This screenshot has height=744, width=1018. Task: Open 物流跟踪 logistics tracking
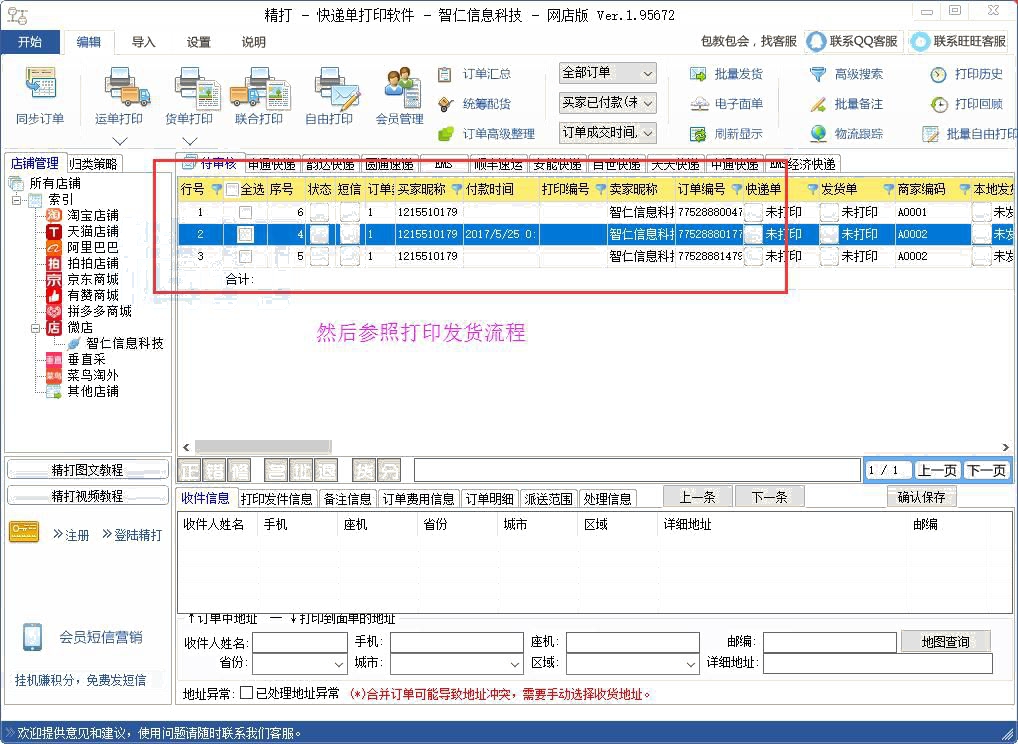pos(819,134)
